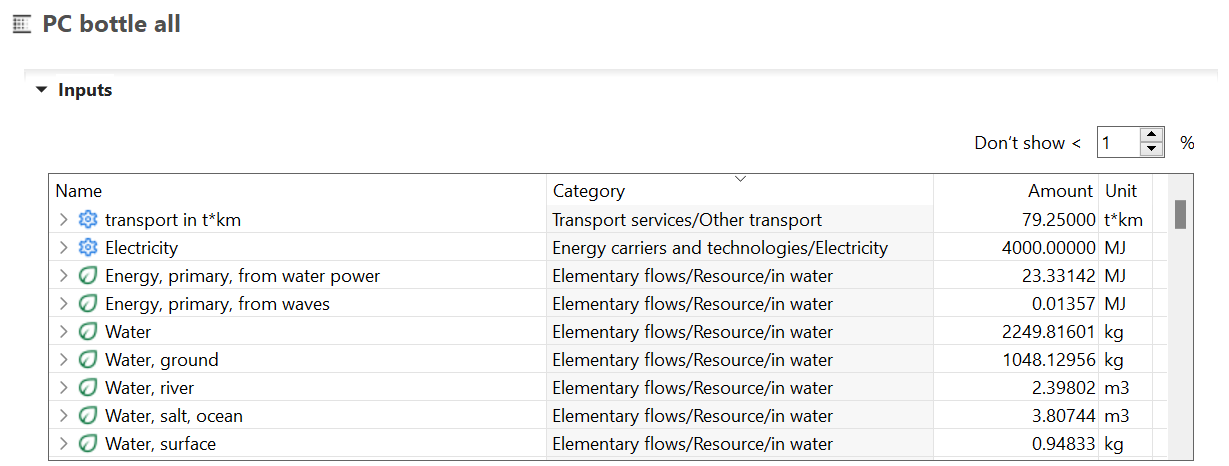The width and height of the screenshot is (1229, 466).
Task: Expand the Electricity row
Action: (63, 248)
